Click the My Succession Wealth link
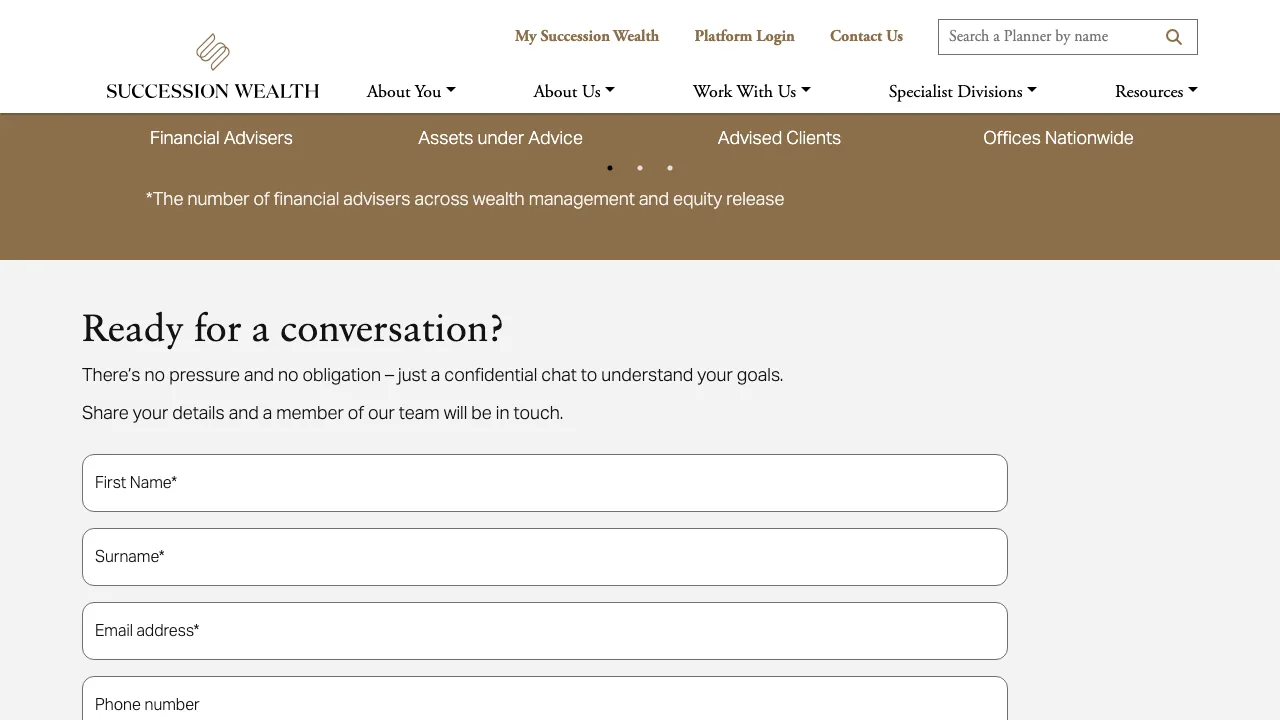1280x720 pixels. click(586, 36)
